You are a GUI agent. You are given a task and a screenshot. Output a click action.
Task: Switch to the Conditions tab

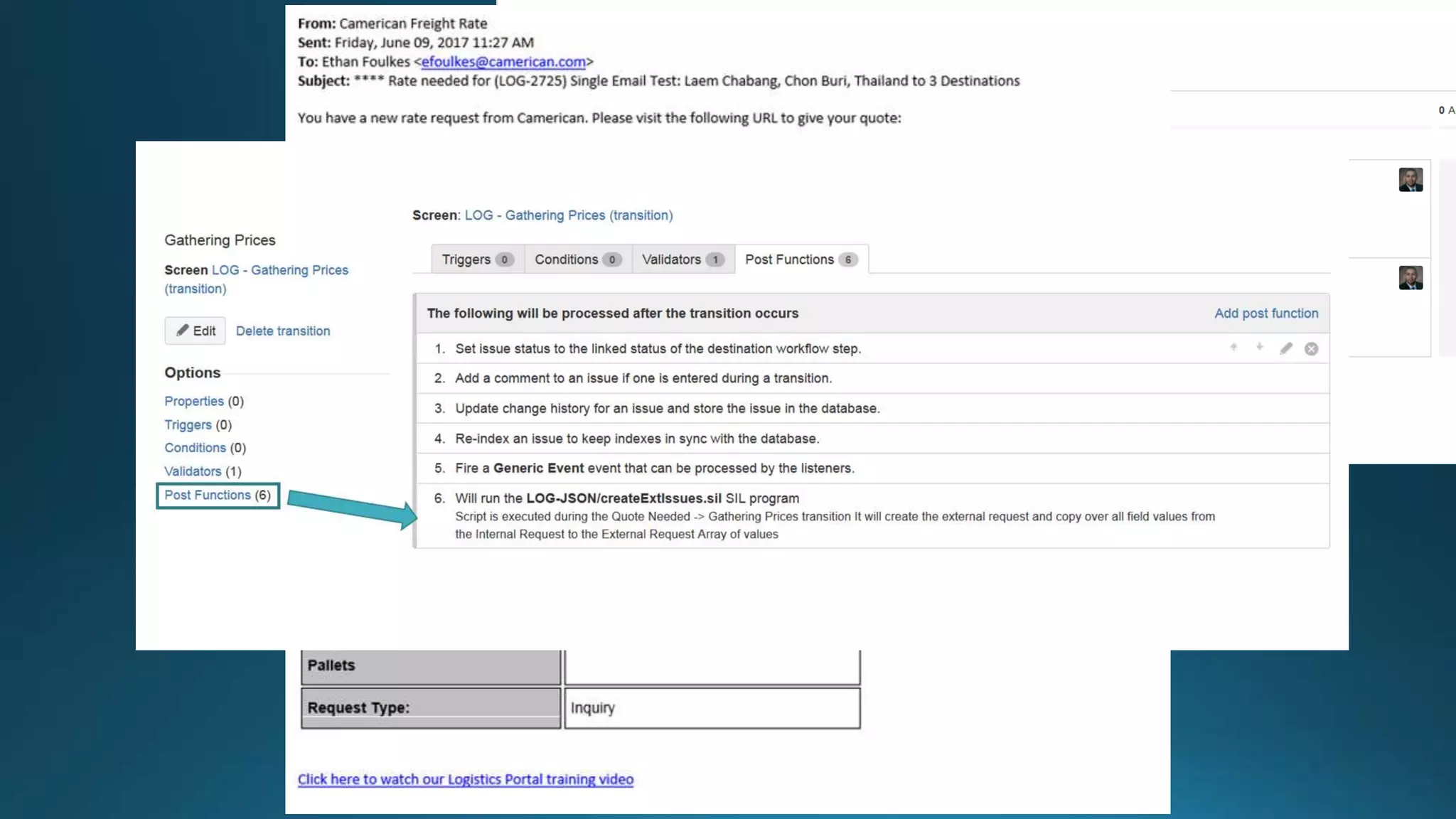[578, 259]
